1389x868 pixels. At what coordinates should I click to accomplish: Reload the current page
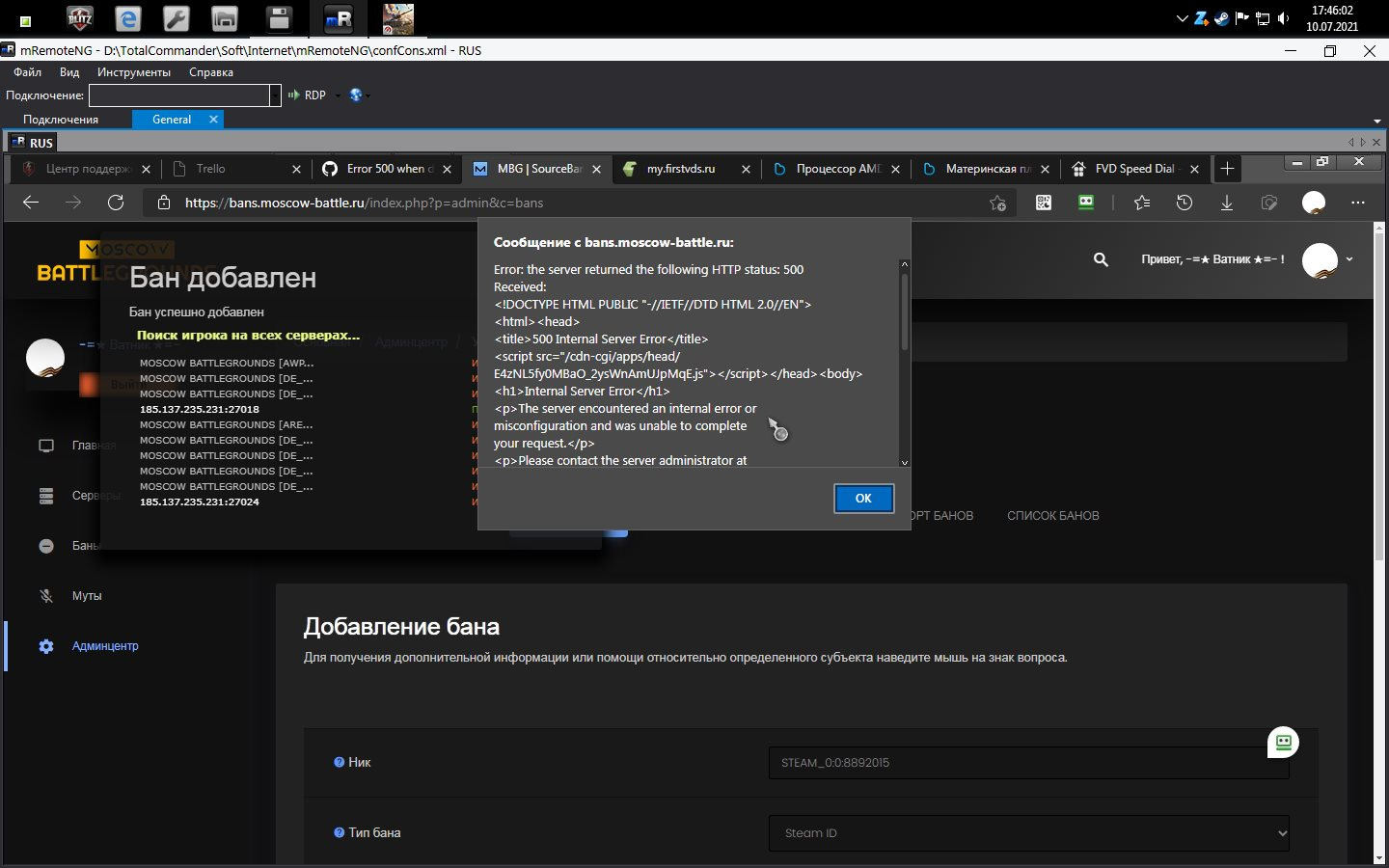(116, 203)
